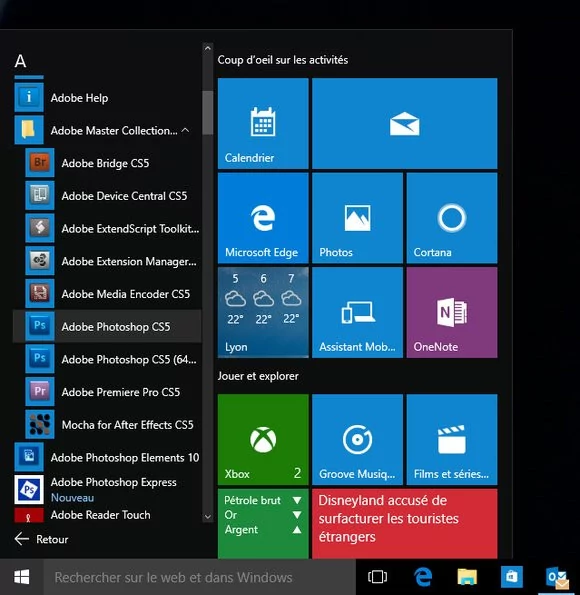Open the OneNote tile

point(452,312)
